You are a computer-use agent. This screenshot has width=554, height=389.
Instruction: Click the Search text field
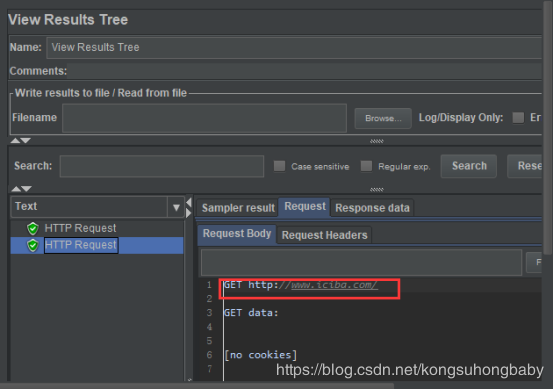click(162, 166)
